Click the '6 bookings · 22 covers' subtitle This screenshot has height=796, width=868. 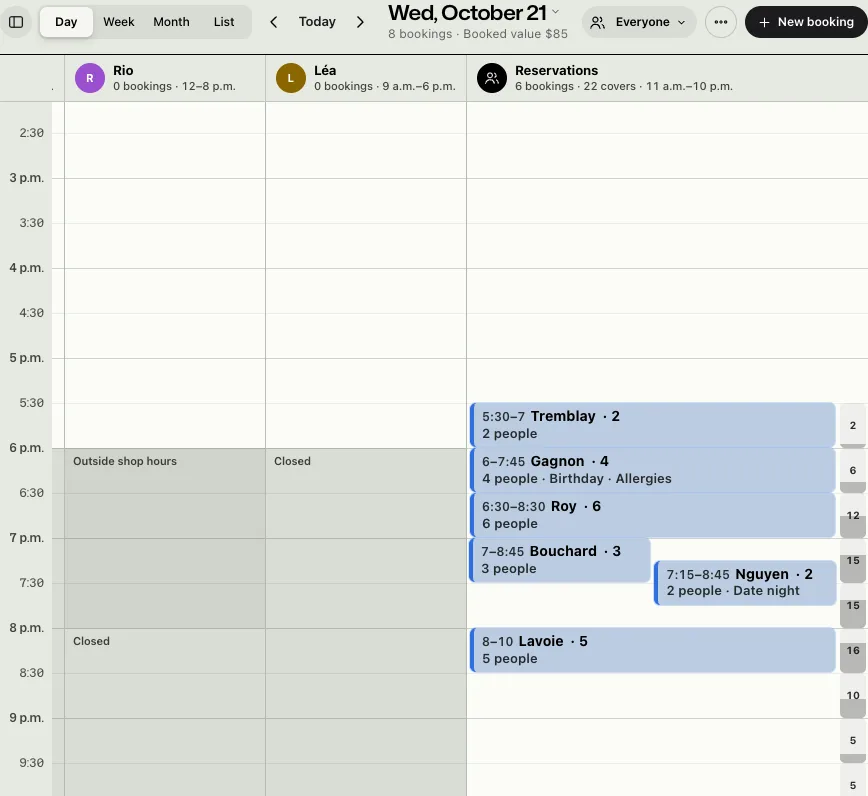[575, 86]
